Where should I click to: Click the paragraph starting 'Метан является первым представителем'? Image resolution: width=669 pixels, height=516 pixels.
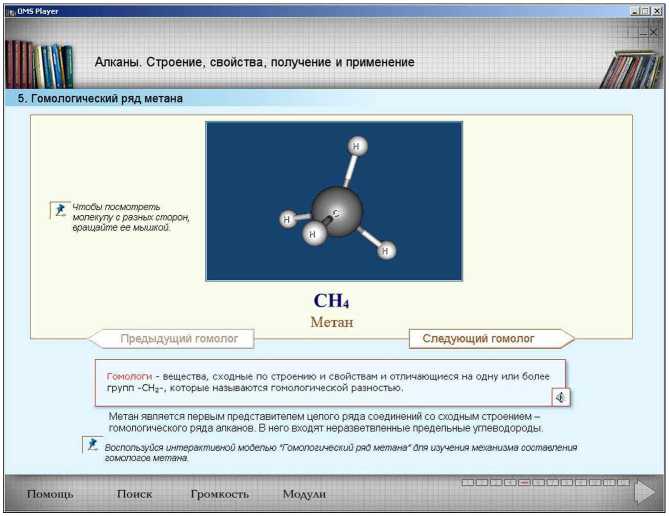(326, 422)
